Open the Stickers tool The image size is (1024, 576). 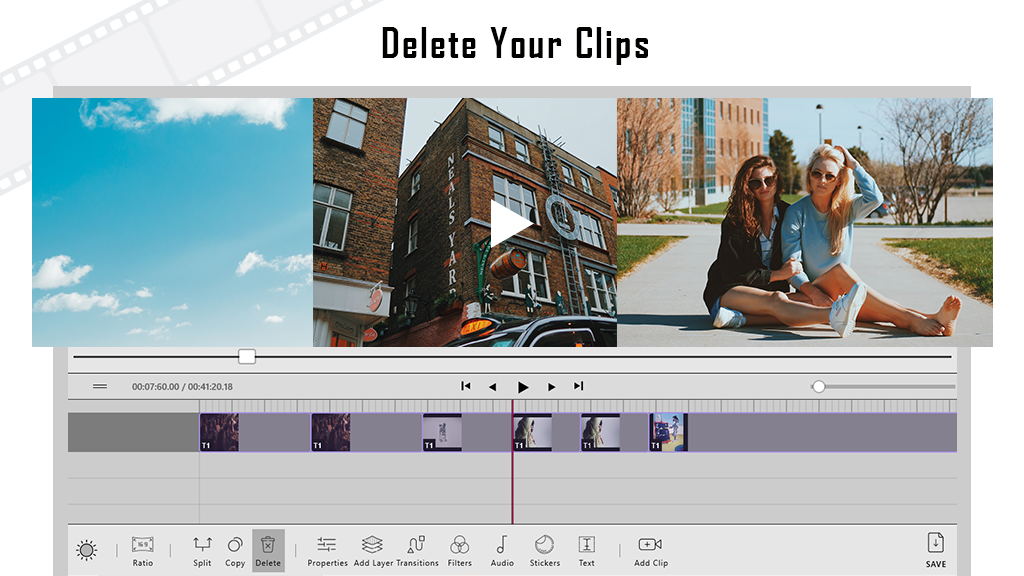(x=544, y=545)
